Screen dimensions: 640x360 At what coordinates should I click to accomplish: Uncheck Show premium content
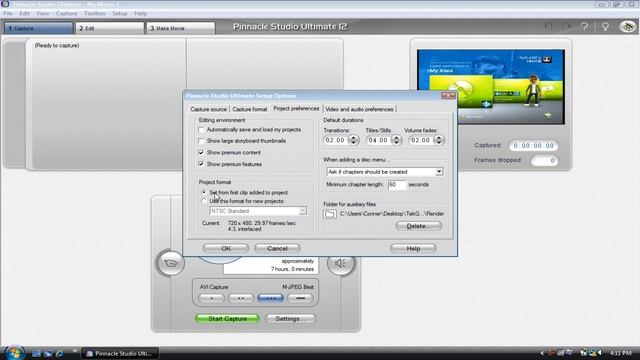pyautogui.click(x=201, y=152)
